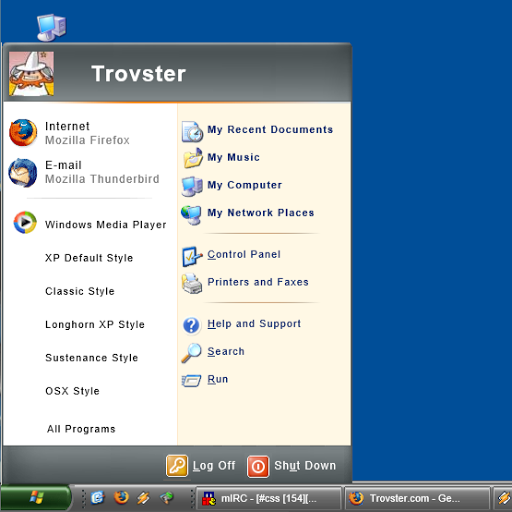Open the Run dialog icon

point(191,380)
